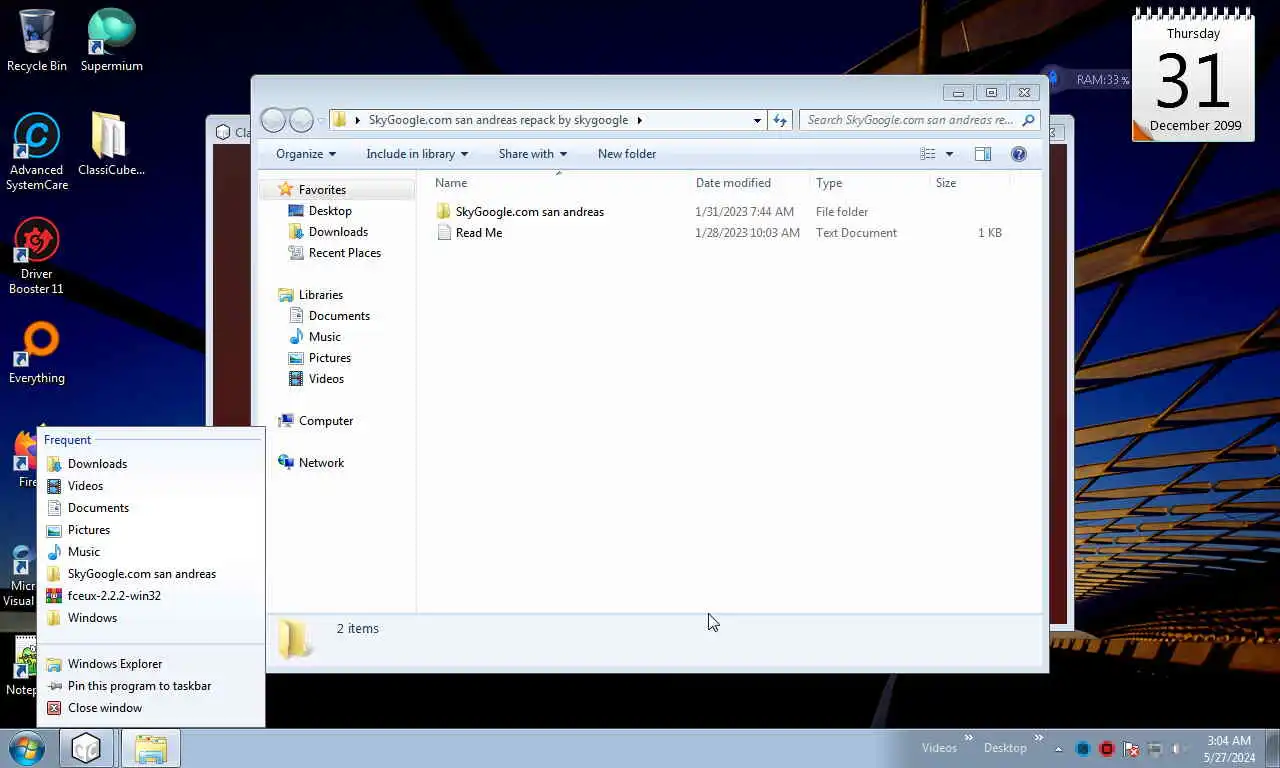Image resolution: width=1280 pixels, height=768 pixels.
Task: Click the folder icon in address bar
Action: pos(339,120)
